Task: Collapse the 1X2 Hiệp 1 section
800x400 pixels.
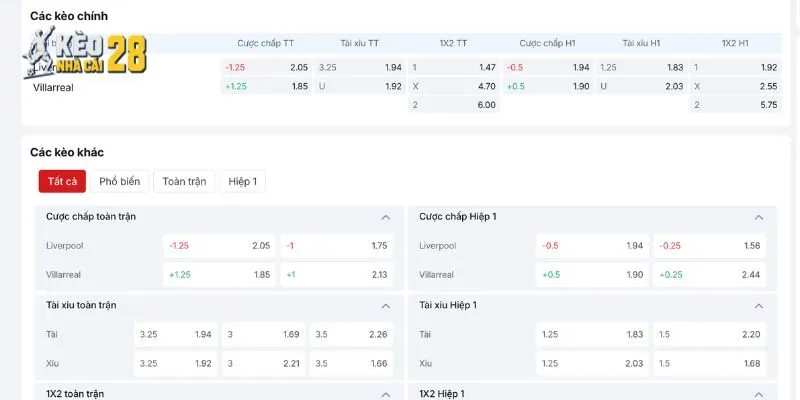Action: click(x=759, y=394)
